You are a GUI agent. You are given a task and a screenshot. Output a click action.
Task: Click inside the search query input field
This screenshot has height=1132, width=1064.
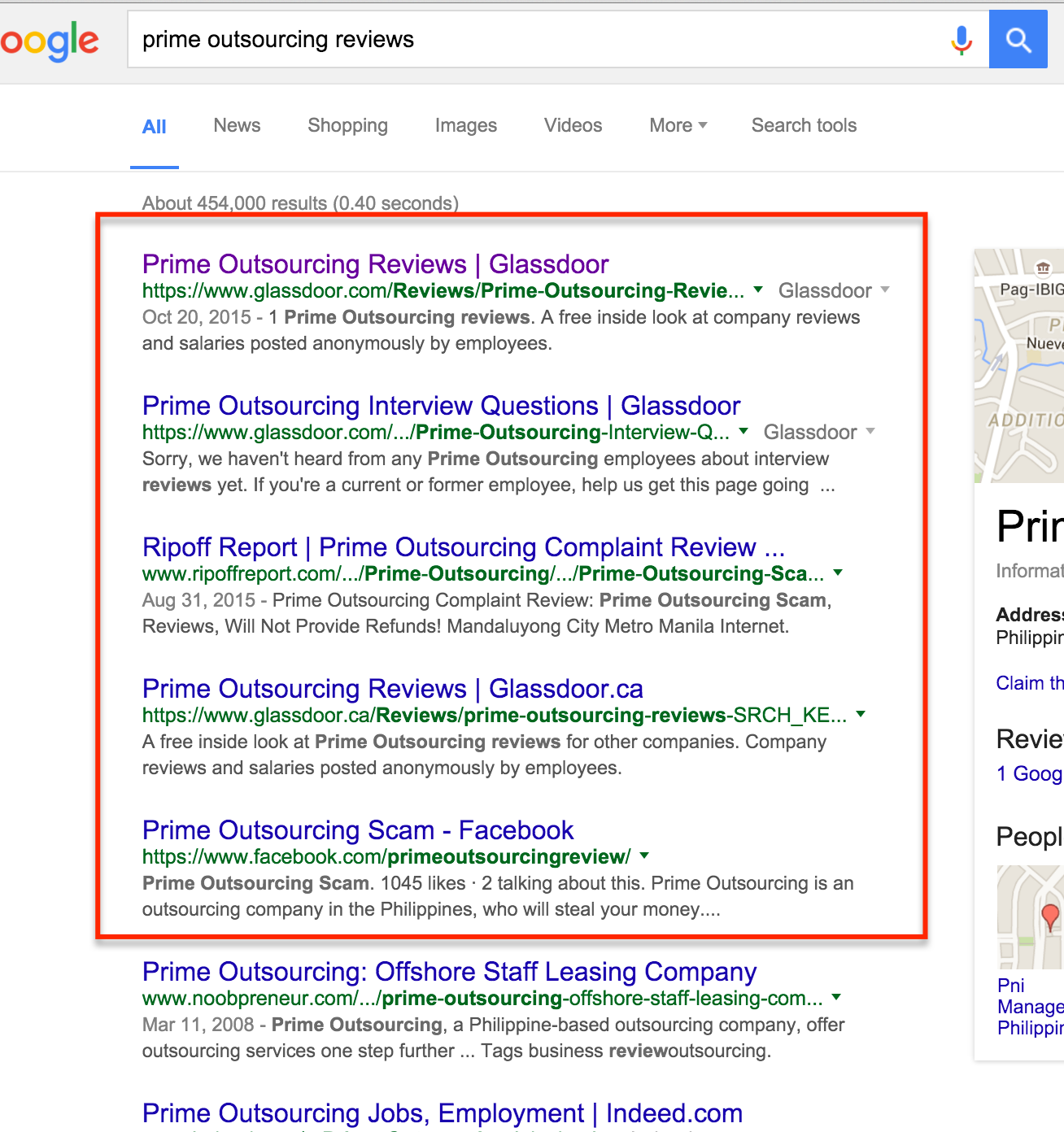pos(488,39)
